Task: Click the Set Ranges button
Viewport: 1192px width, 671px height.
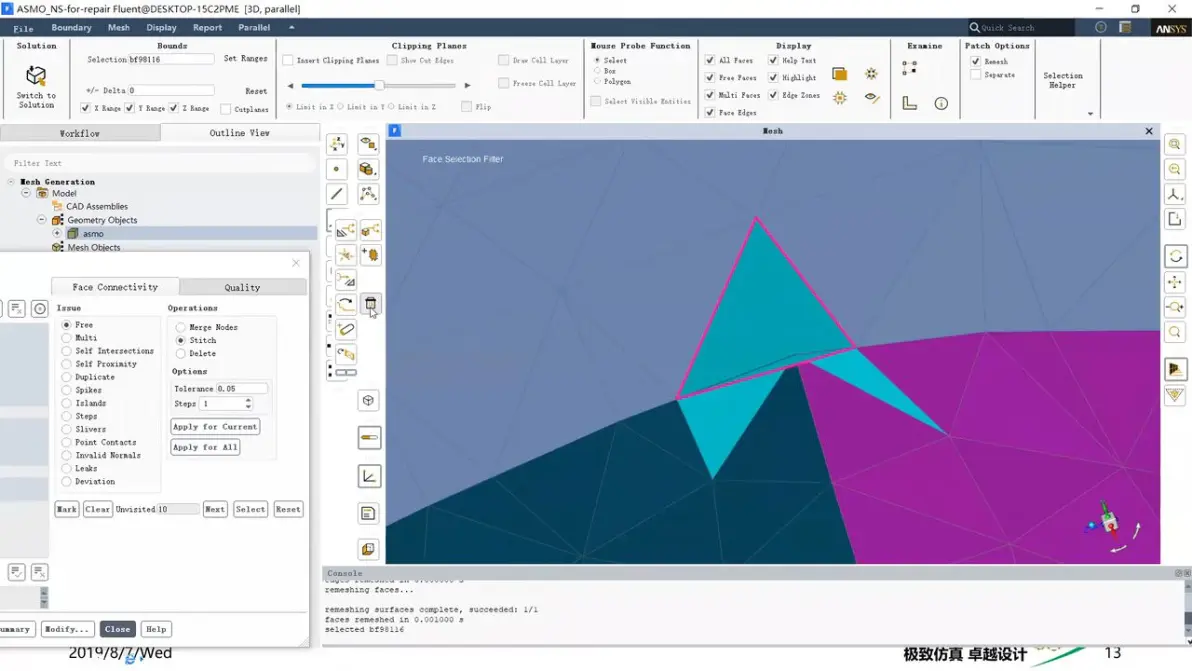Action: tap(246, 59)
